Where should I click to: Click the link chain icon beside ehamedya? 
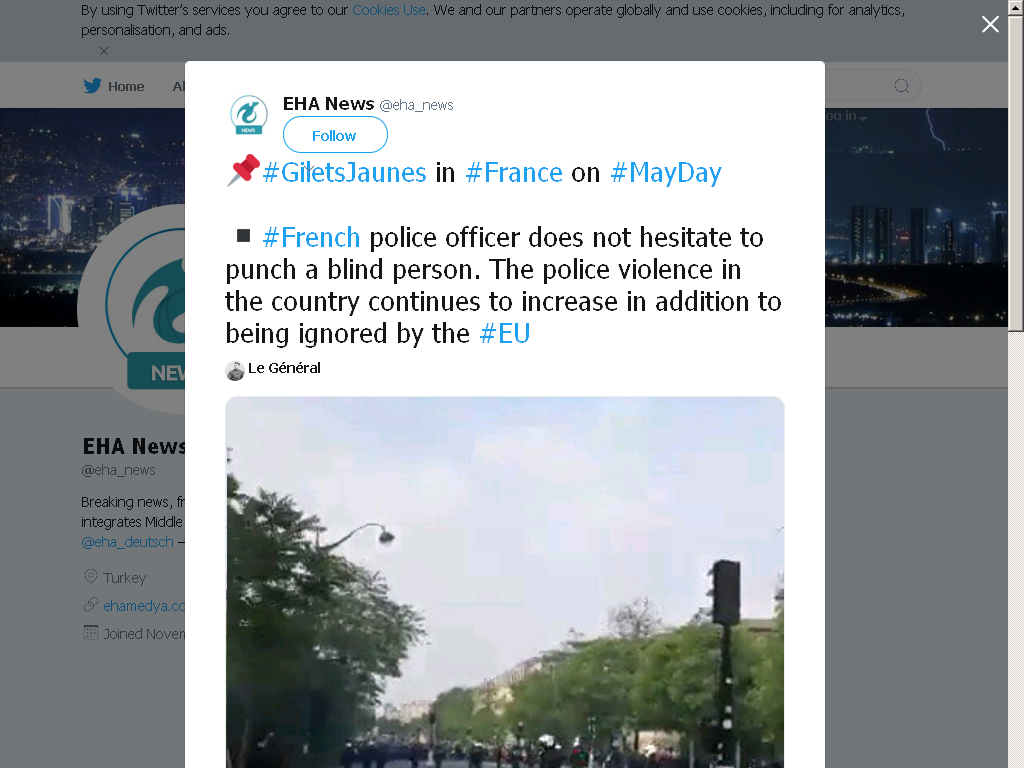coord(91,605)
